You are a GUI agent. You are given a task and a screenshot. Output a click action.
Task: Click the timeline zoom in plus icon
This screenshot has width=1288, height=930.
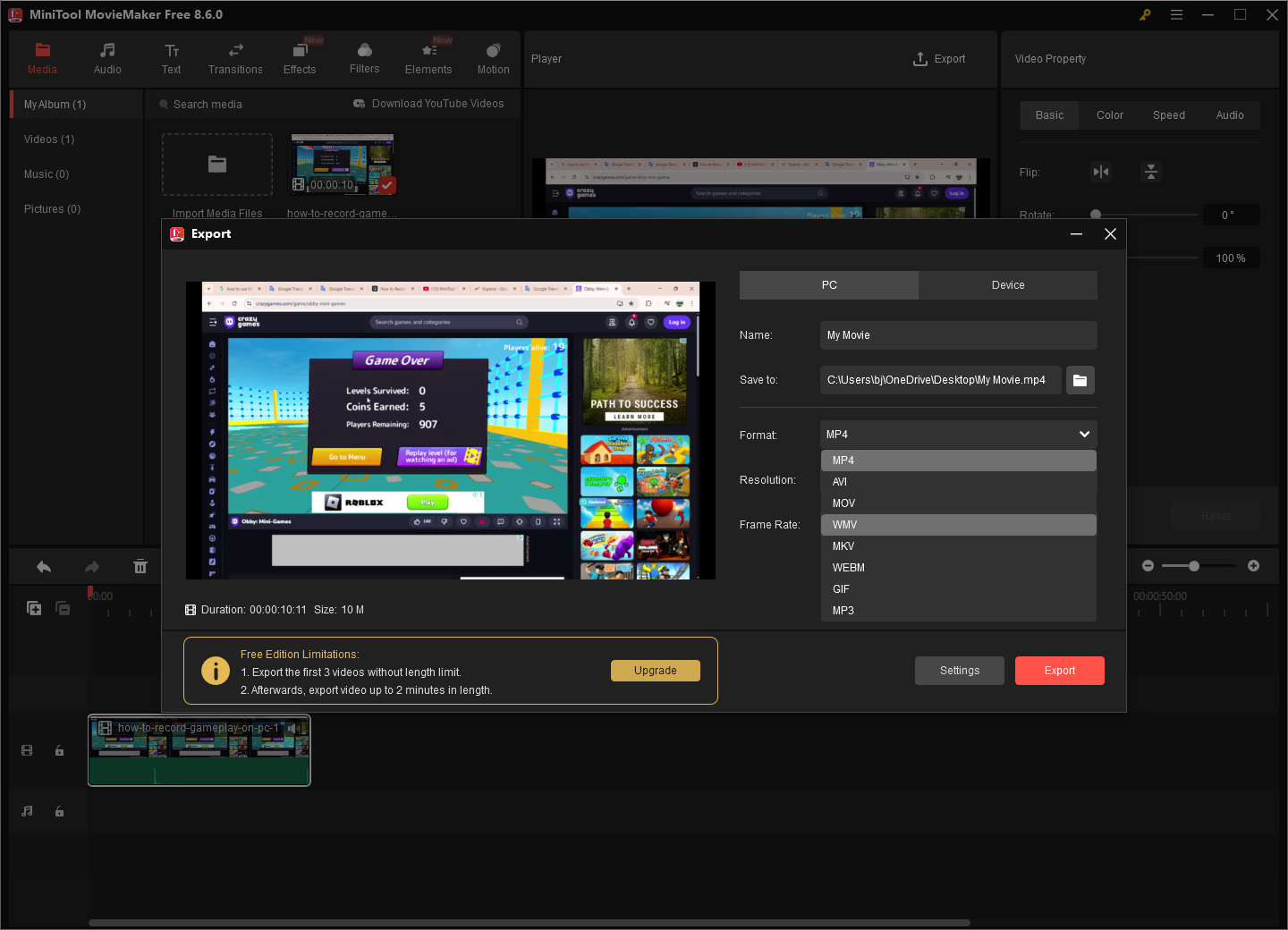[x=1254, y=566]
